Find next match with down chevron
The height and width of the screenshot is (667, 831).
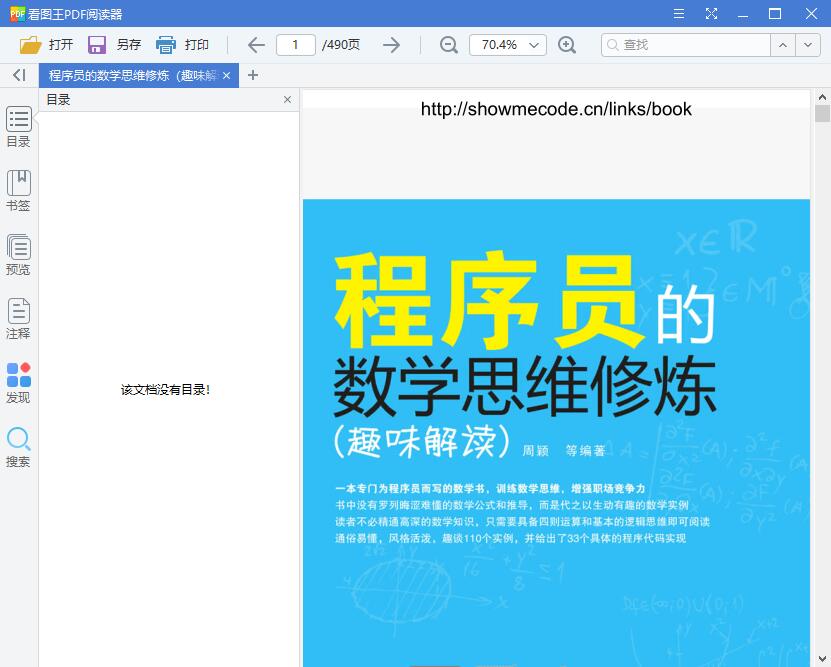click(808, 45)
